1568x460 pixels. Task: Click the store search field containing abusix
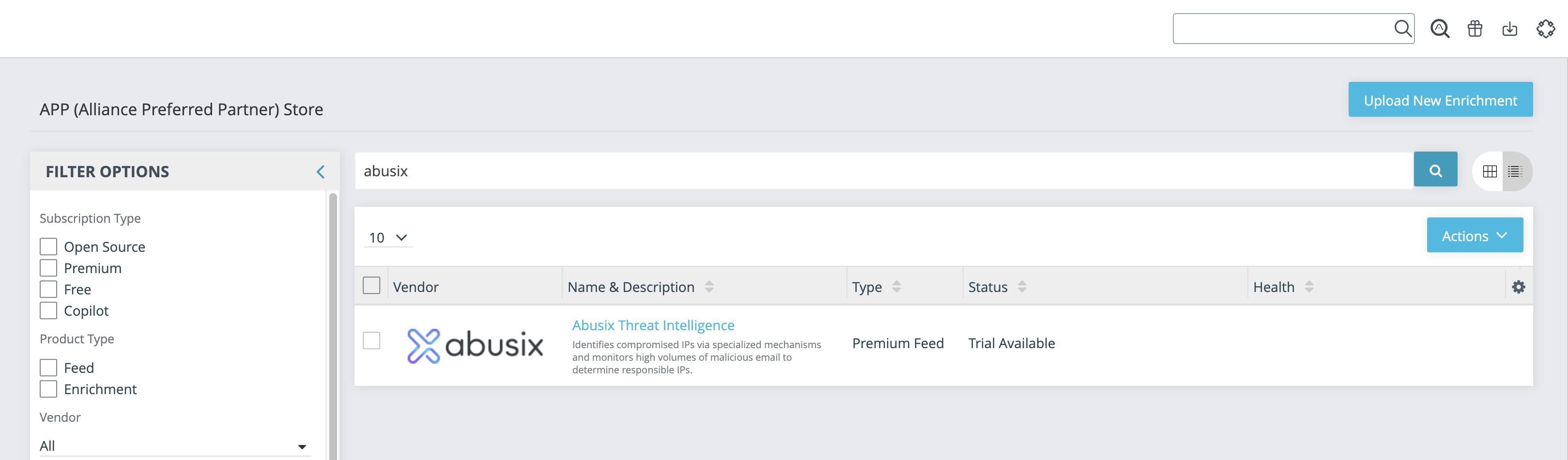pos(884,170)
